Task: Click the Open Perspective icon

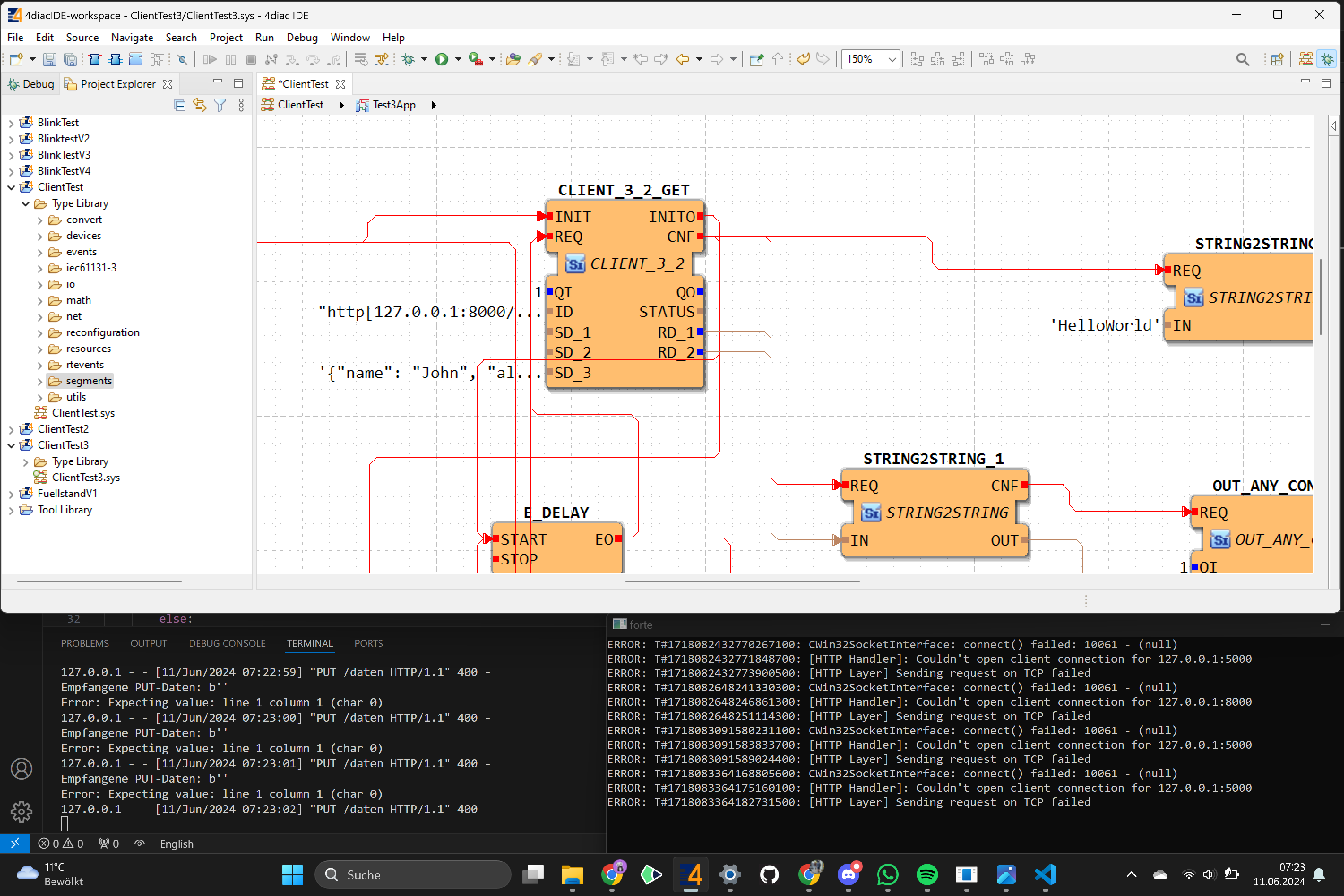Action: coord(1278,60)
